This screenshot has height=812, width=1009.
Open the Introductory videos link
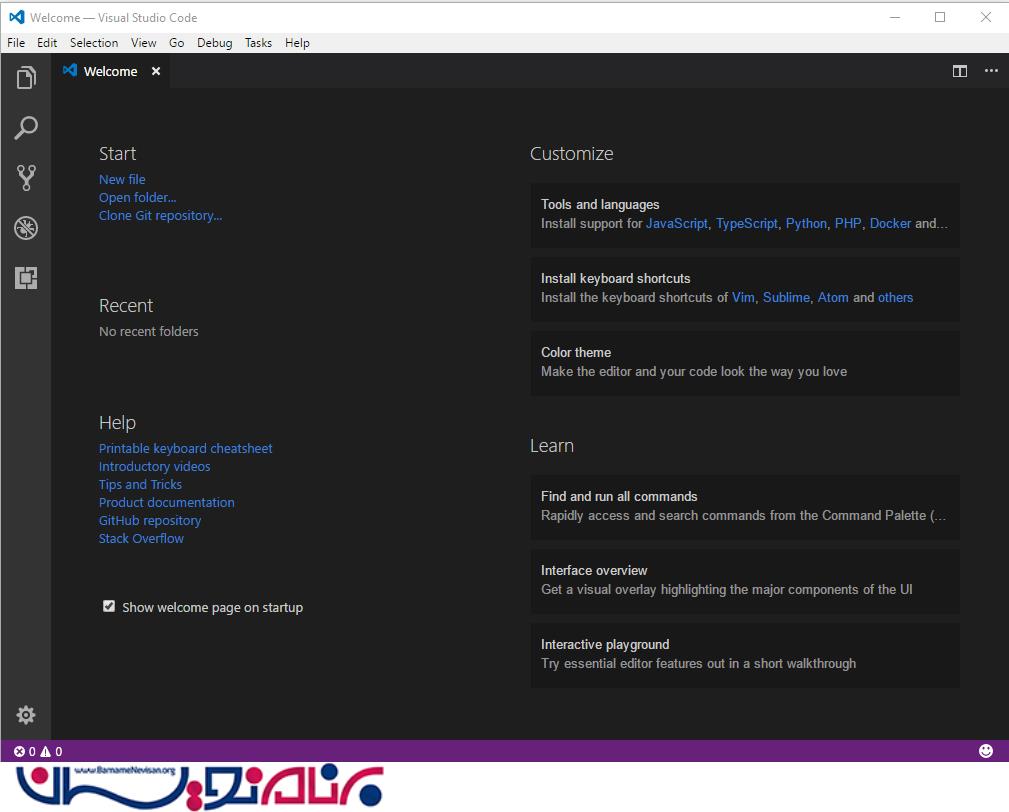coord(154,466)
